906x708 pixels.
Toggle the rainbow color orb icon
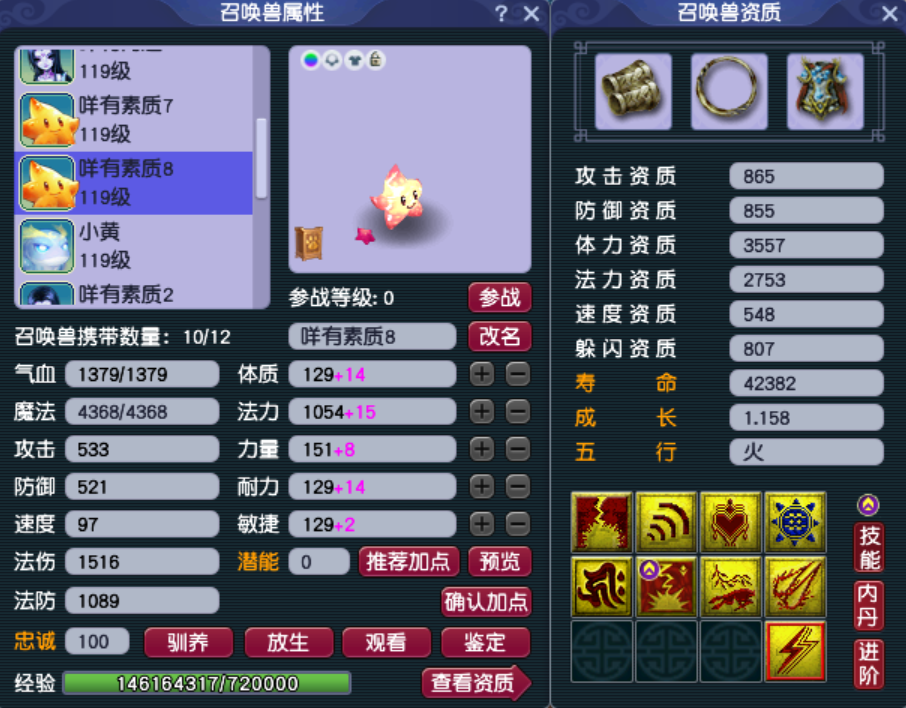[x=311, y=60]
